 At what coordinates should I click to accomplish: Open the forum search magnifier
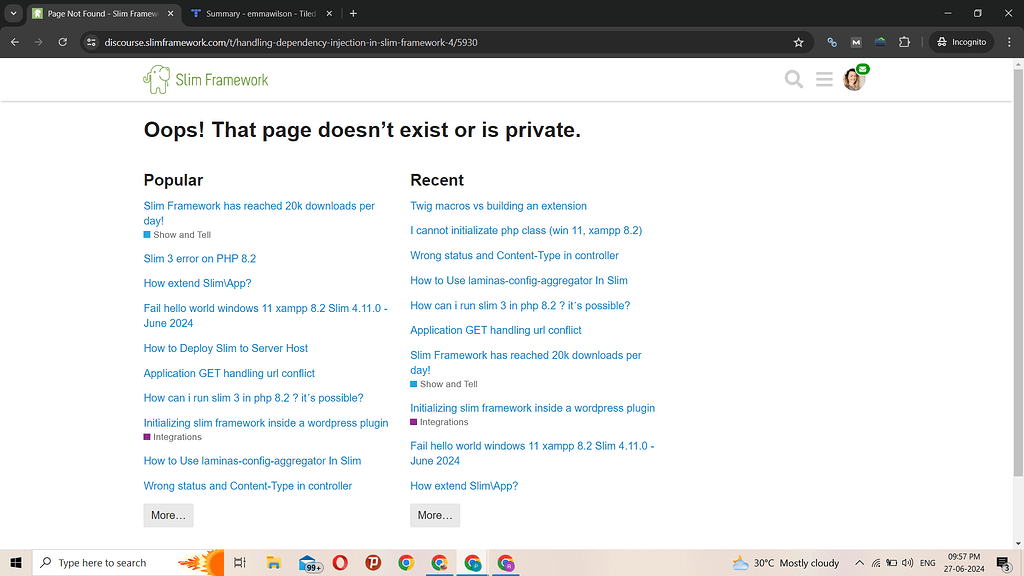click(x=793, y=78)
